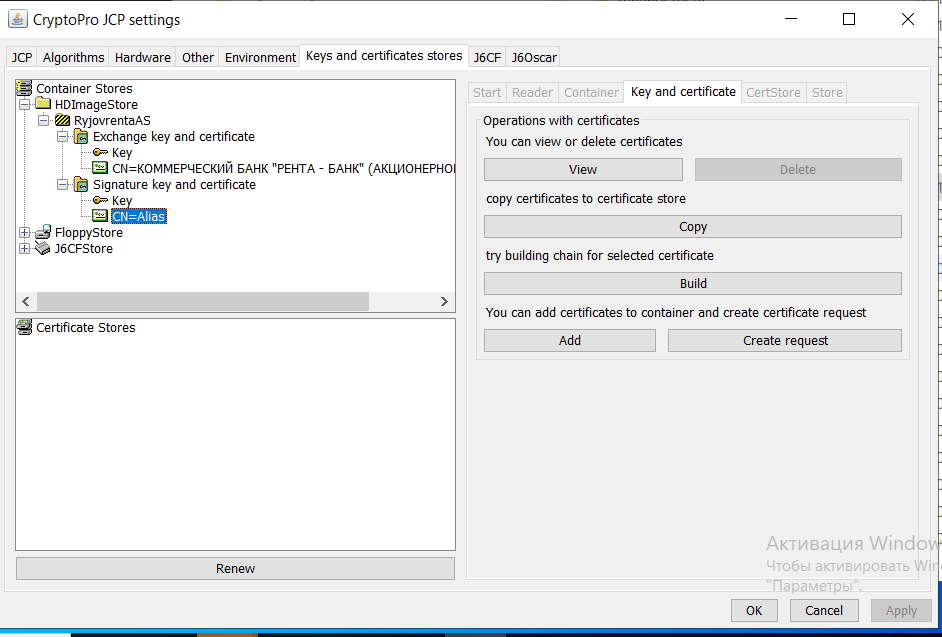Click the HDImageStore folder icon

(43, 104)
